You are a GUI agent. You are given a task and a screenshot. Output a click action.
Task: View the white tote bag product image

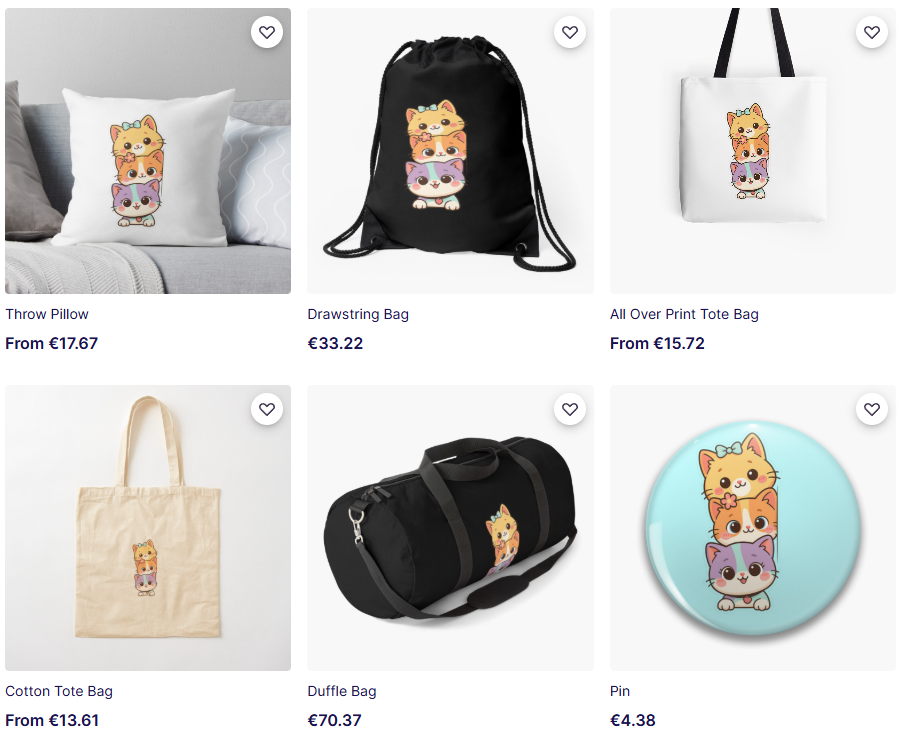point(753,151)
